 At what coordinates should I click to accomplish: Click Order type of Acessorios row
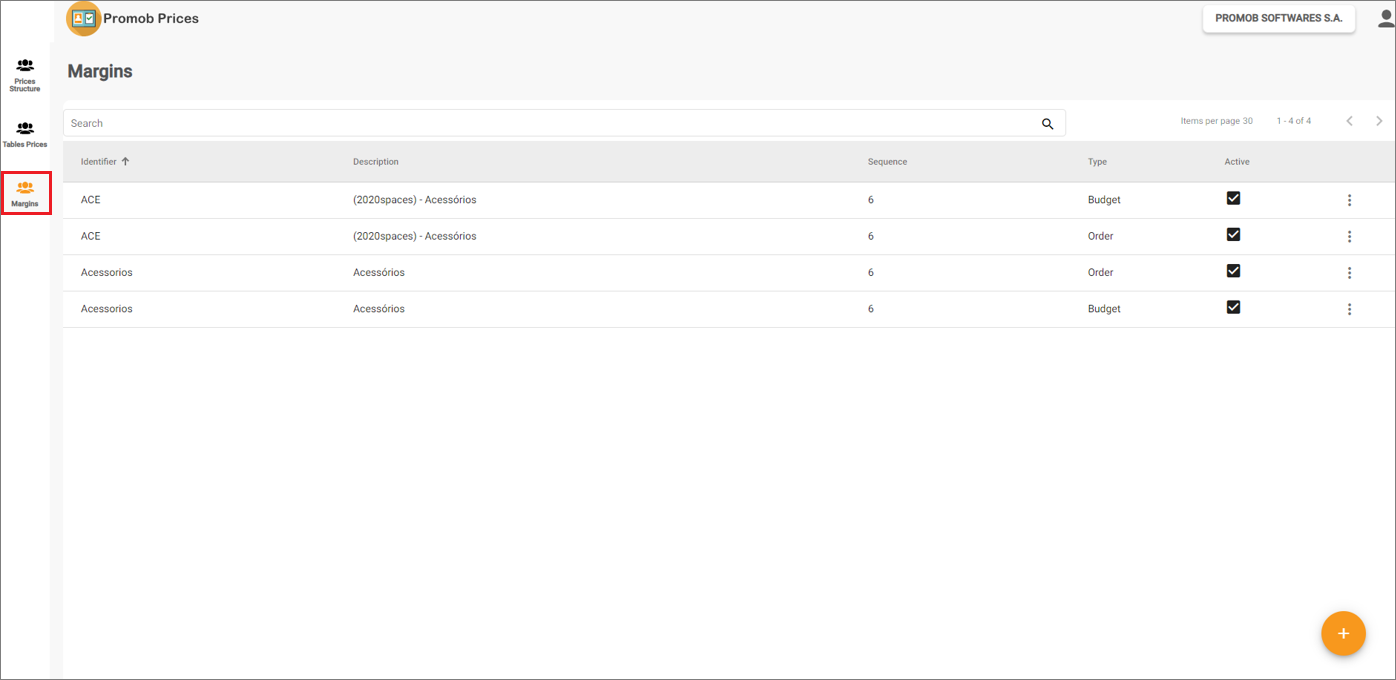[x=1101, y=272]
